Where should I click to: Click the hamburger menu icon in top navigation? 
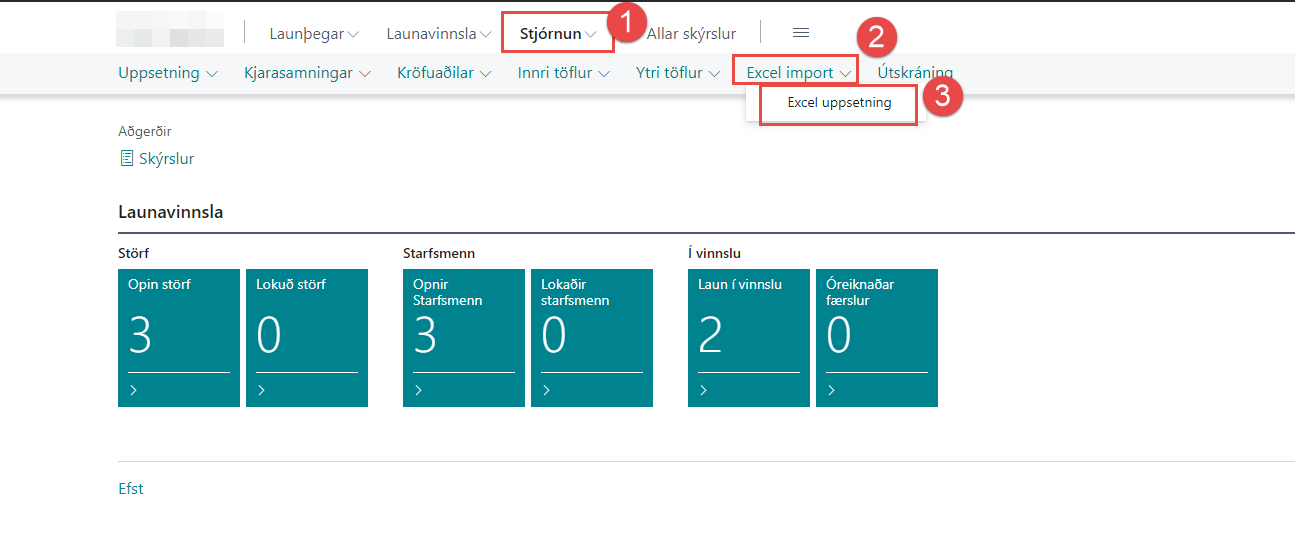pyautogui.click(x=800, y=33)
